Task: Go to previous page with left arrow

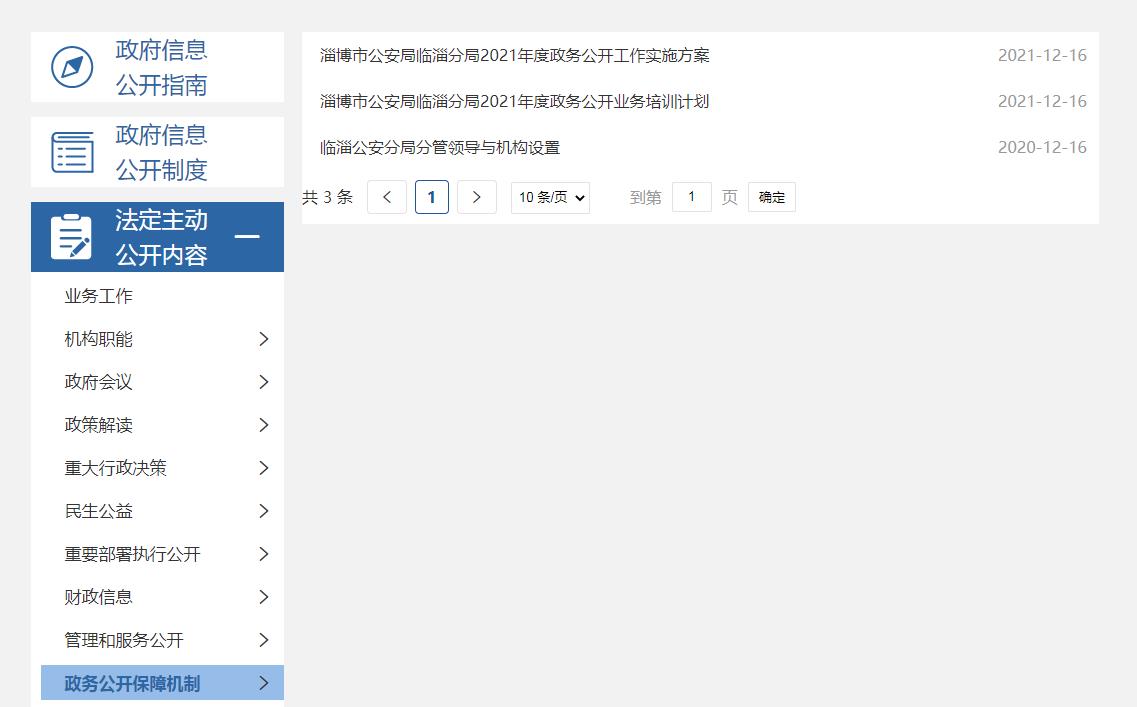Action: 387,197
